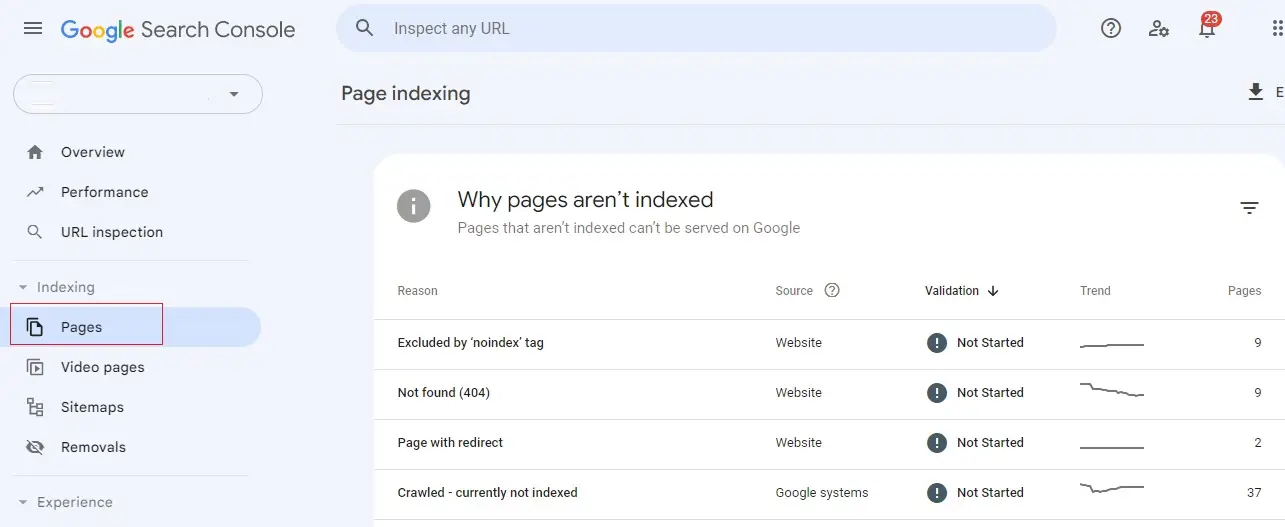1285x527 pixels.
Task: Click the Pages document icon
Action: click(35, 327)
